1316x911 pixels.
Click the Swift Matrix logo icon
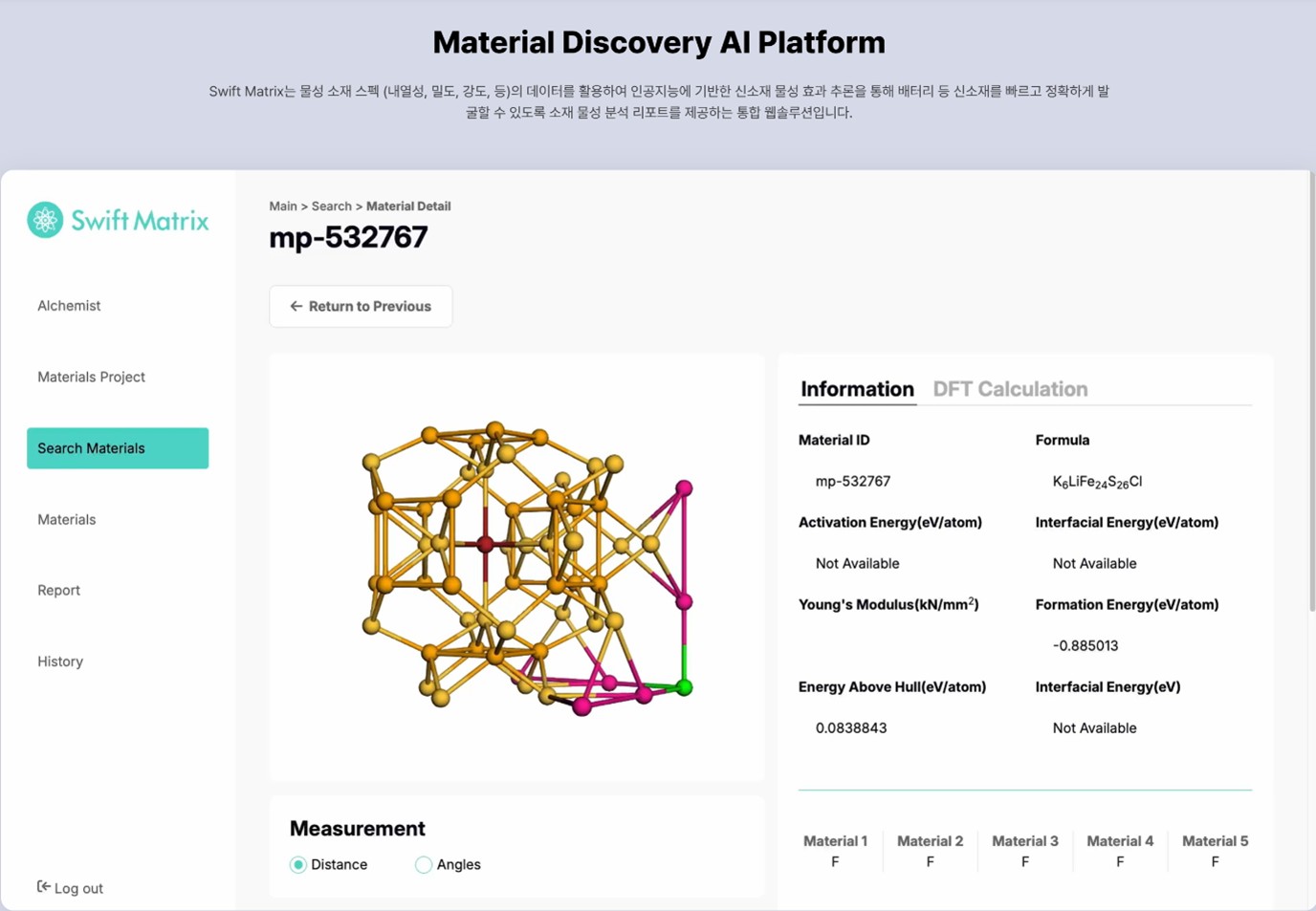45,220
